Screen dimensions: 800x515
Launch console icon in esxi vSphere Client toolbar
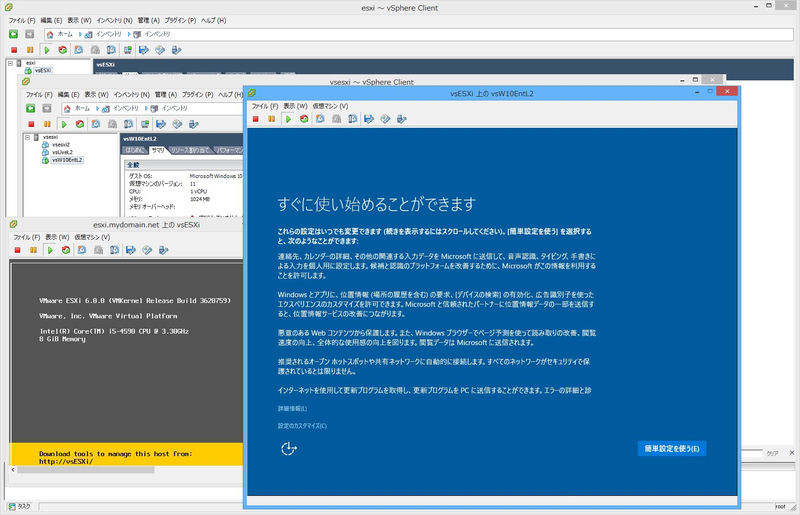tap(128, 50)
